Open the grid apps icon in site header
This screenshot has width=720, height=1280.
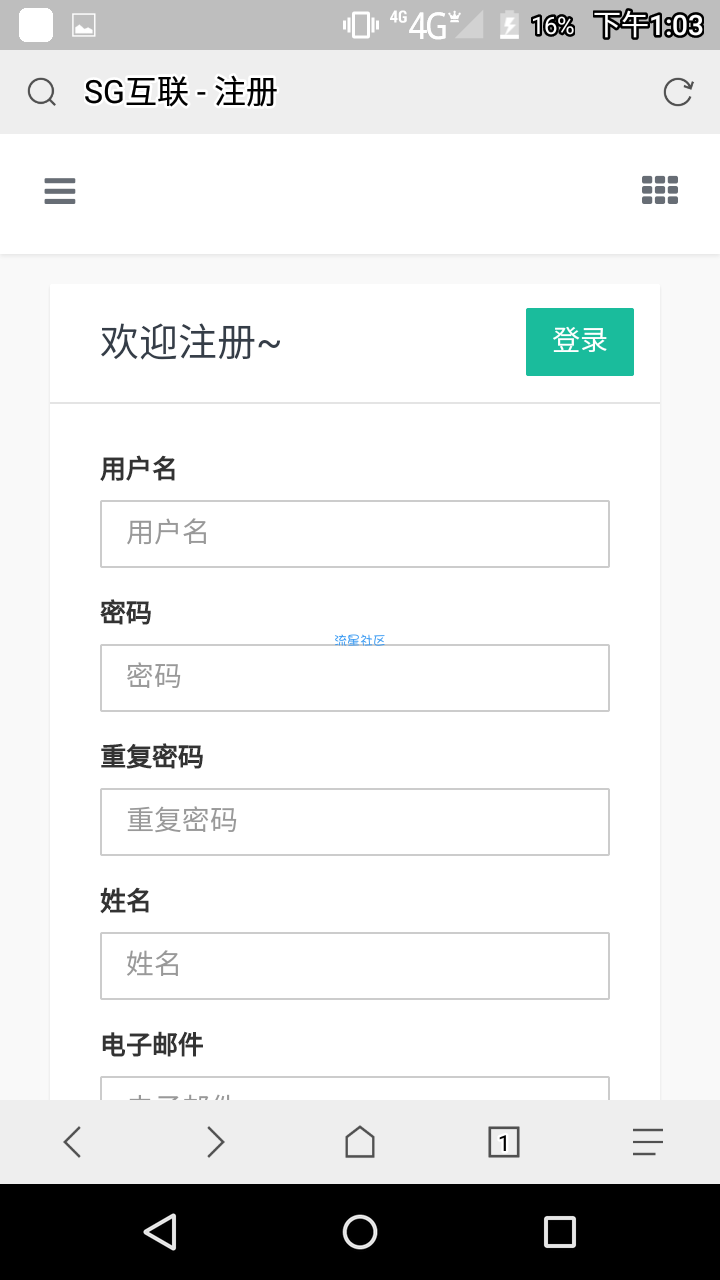coord(660,190)
